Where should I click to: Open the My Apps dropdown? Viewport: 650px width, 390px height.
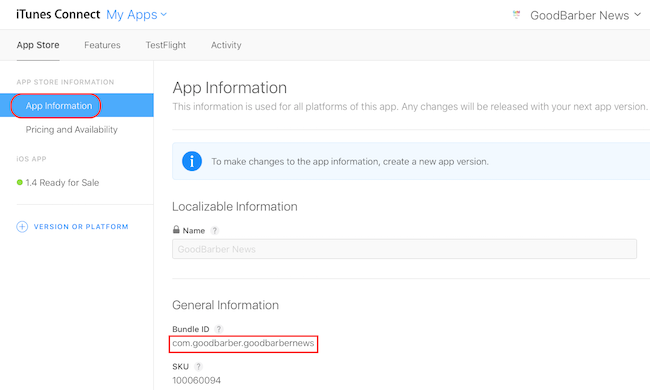(136, 15)
